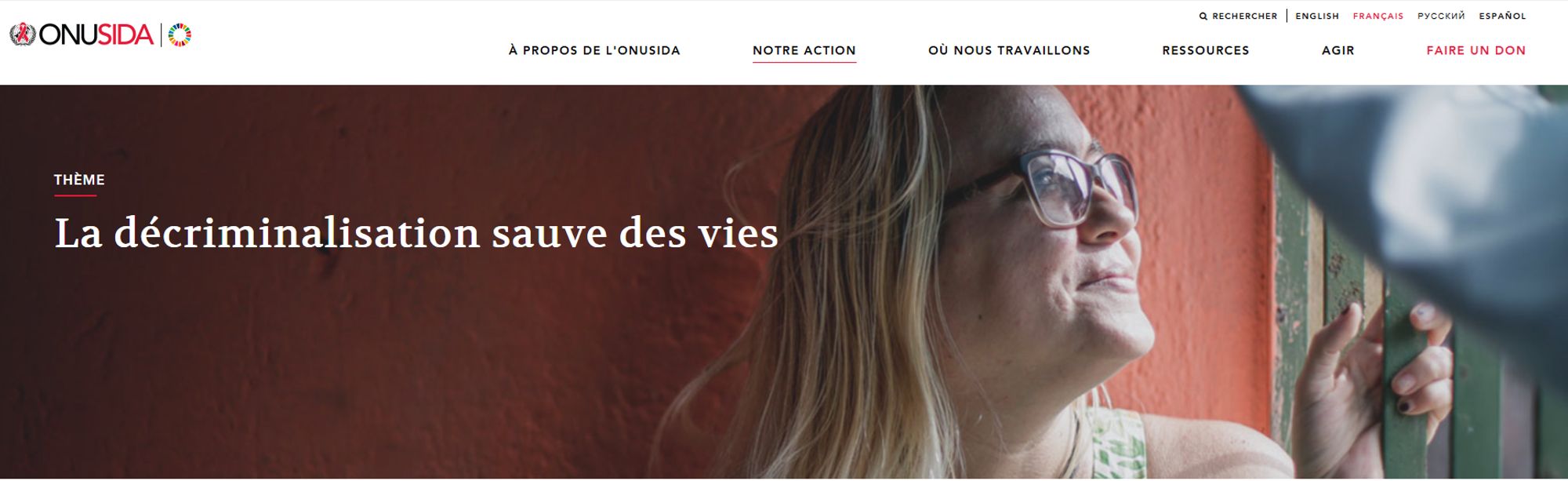1568x481 pixels.
Task: Switch language to English
Action: [x=1317, y=16]
